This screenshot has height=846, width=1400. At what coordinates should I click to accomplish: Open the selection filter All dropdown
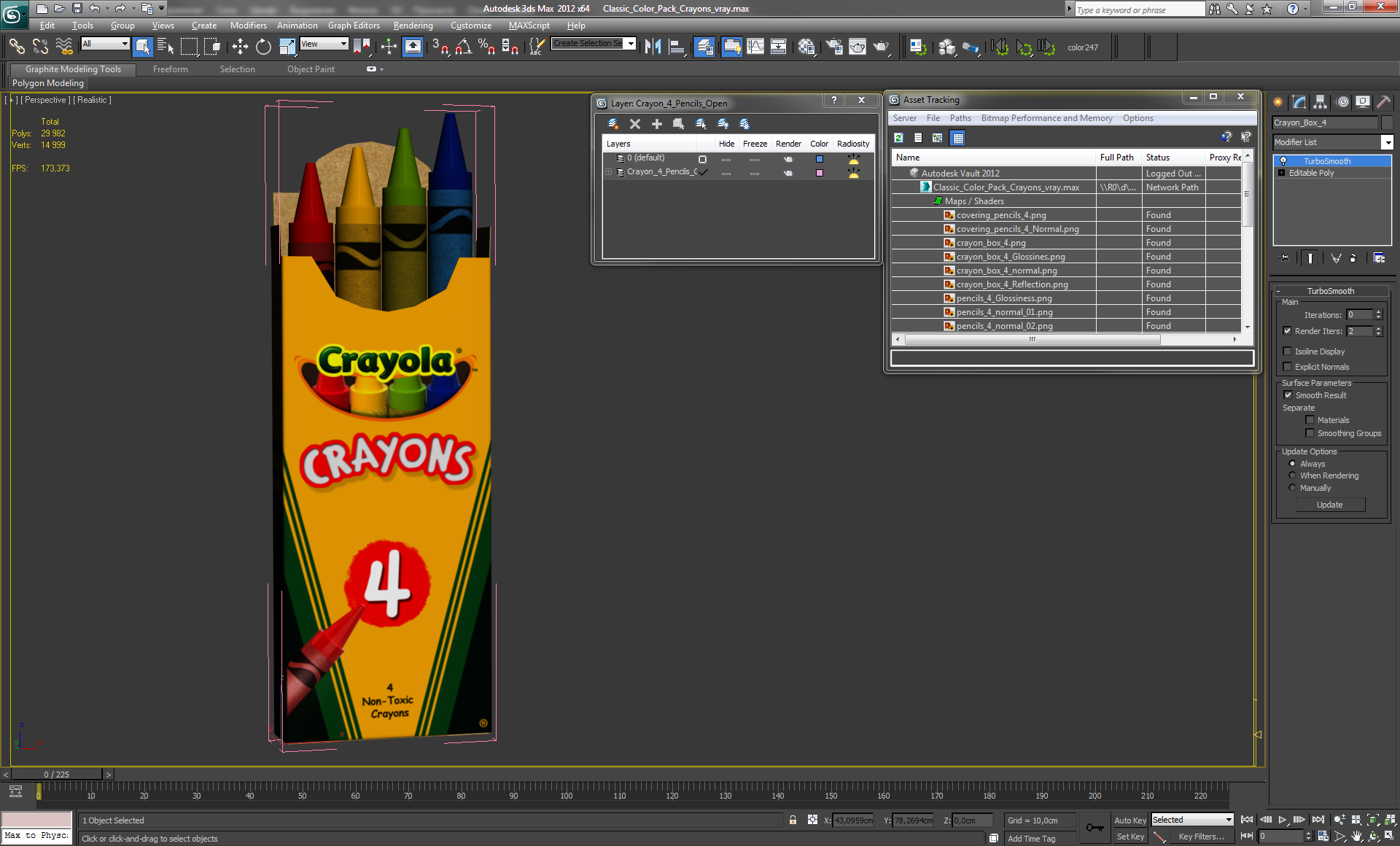pos(105,44)
